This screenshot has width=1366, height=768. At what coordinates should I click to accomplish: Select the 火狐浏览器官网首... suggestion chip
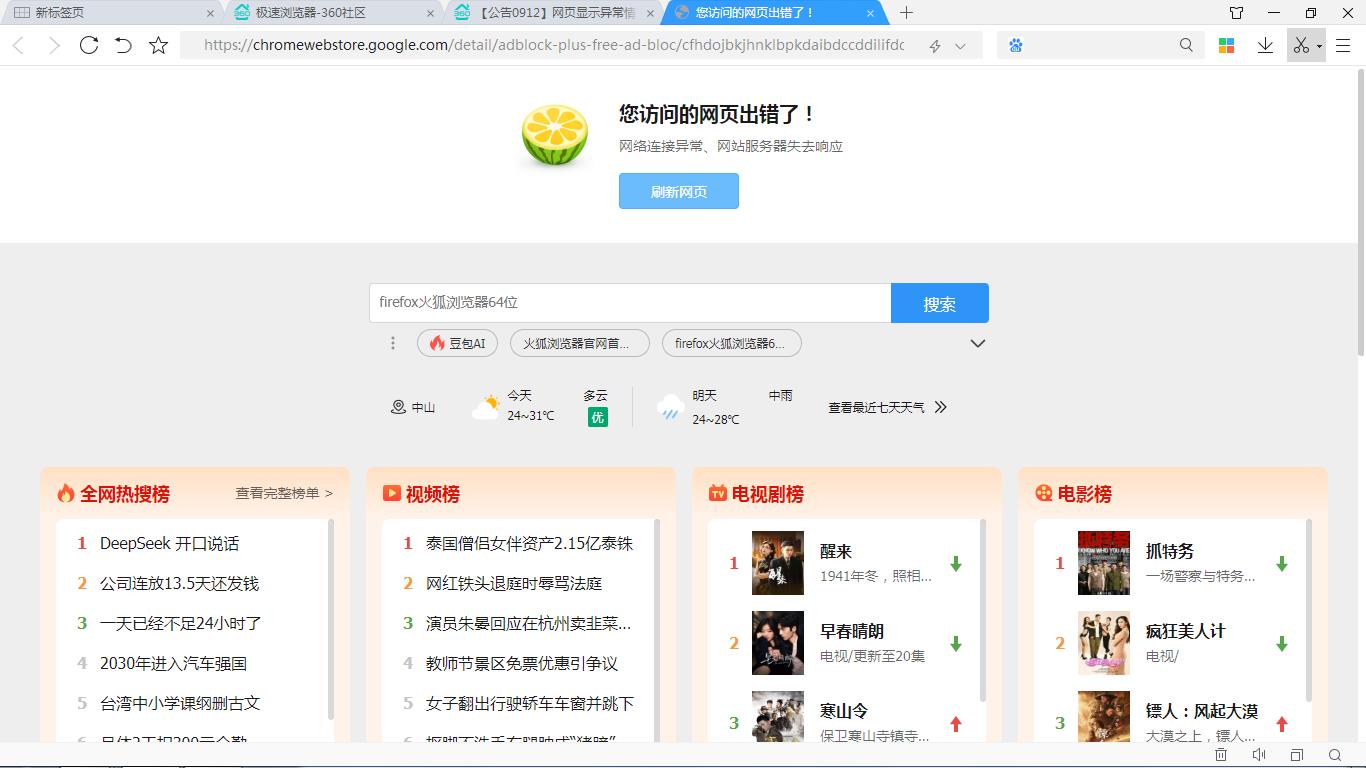[580, 343]
